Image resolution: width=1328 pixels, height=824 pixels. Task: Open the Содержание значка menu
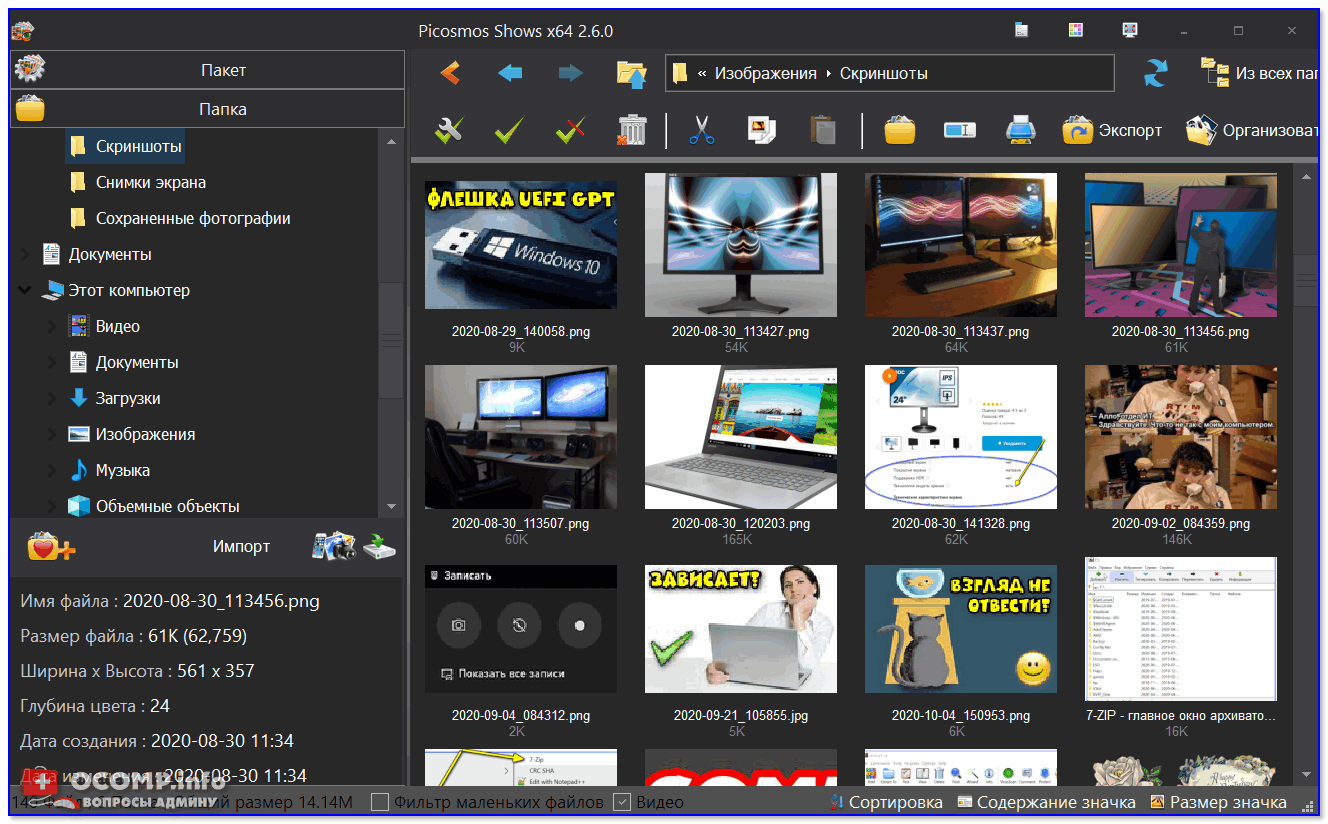tap(1046, 802)
